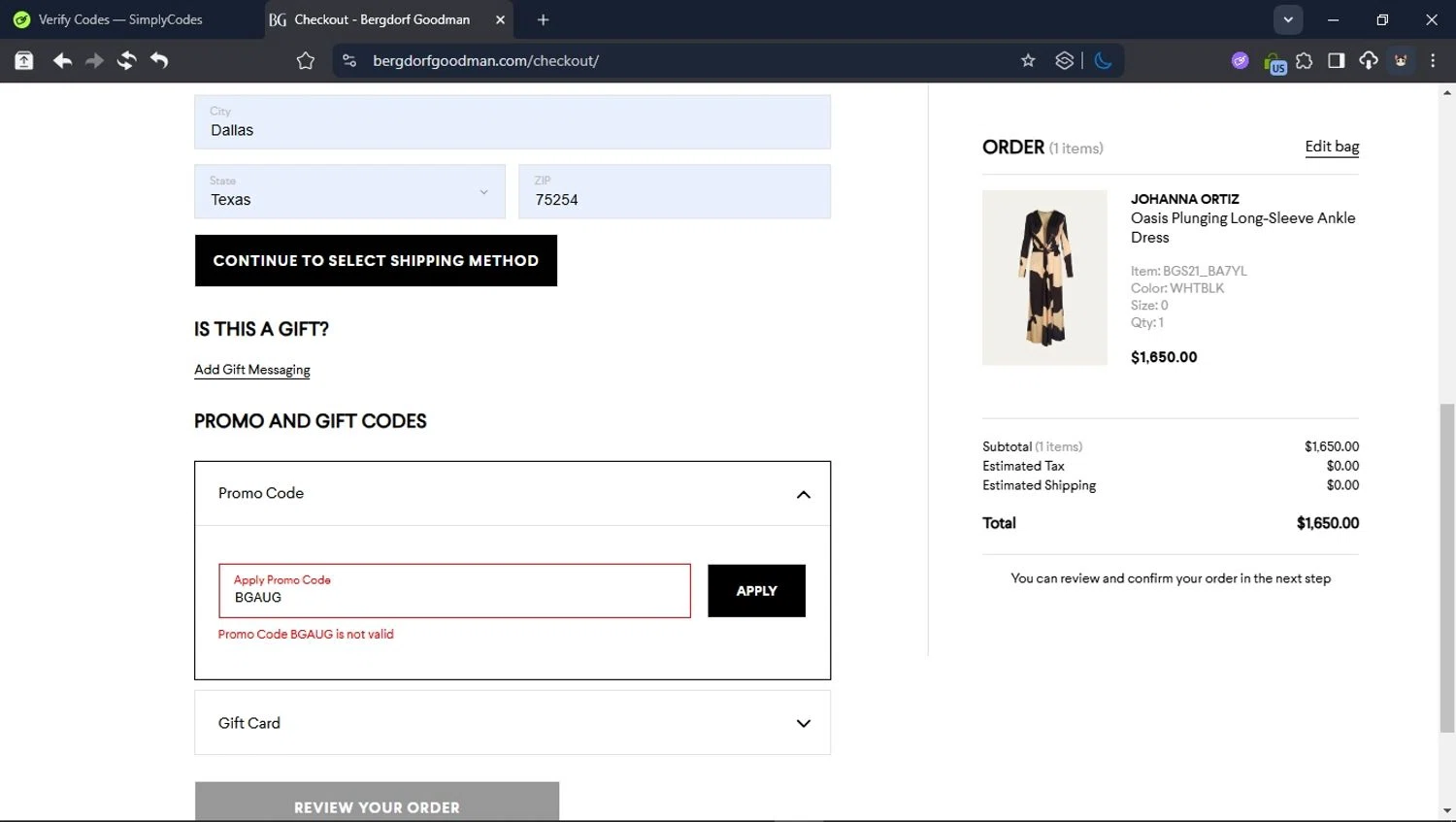1456x822 pixels.
Task: Open the Add Gift Messaging link
Action: point(252,370)
